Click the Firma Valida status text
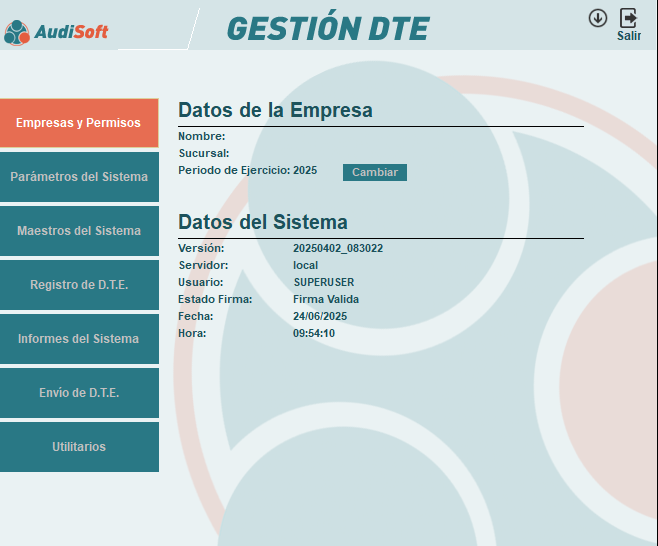This screenshot has height=546, width=658. (x=326, y=299)
